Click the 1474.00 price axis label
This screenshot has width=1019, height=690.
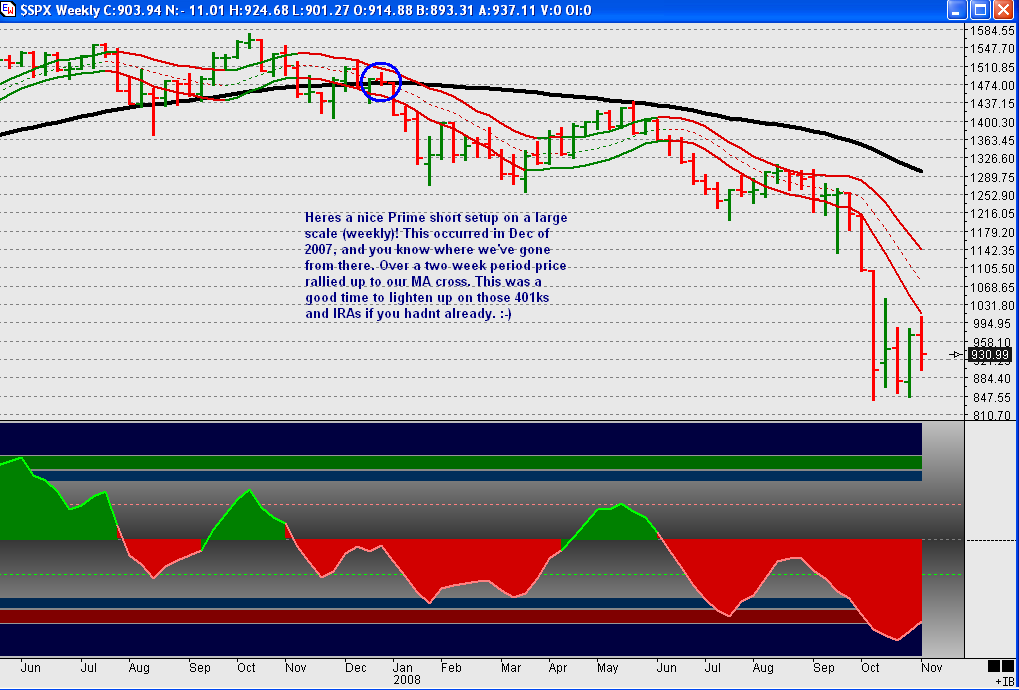click(991, 86)
